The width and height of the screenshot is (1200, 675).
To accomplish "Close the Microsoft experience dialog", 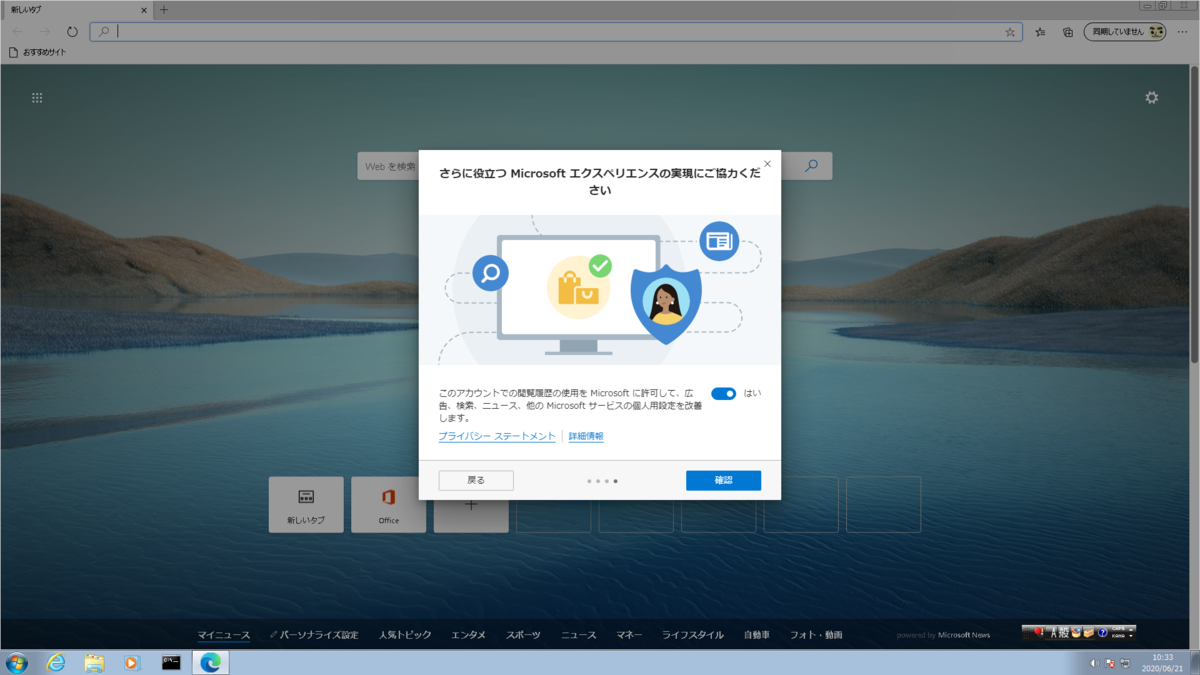I will pyautogui.click(x=767, y=164).
